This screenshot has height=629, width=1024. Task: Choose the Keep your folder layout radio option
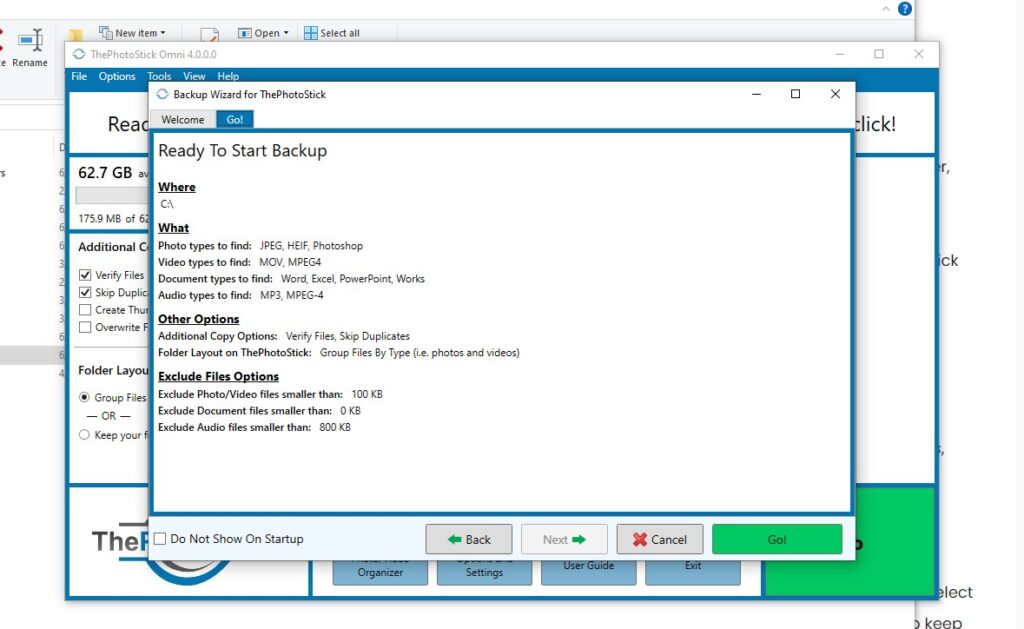point(85,435)
